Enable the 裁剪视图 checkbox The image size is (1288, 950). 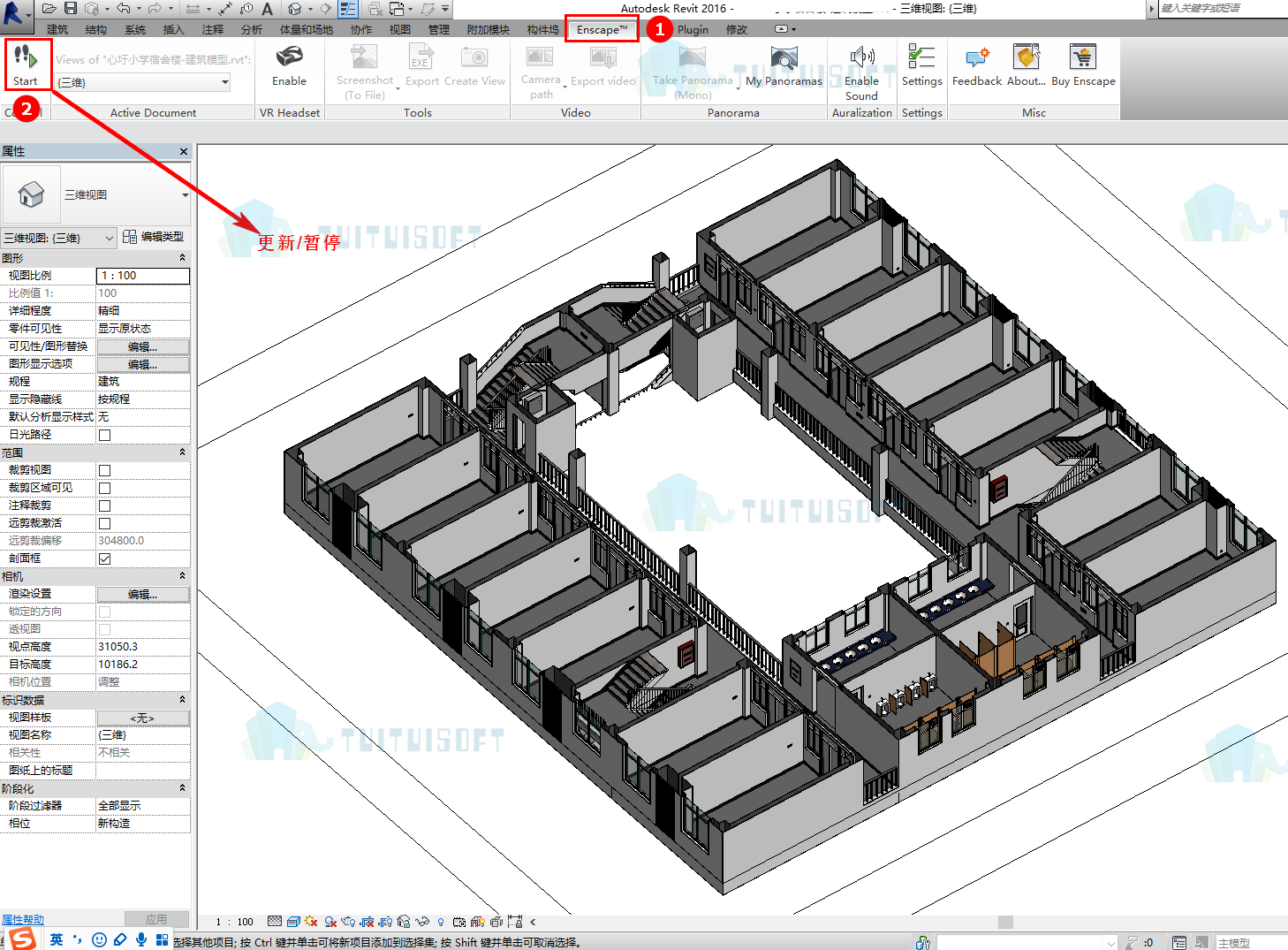coord(104,470)
